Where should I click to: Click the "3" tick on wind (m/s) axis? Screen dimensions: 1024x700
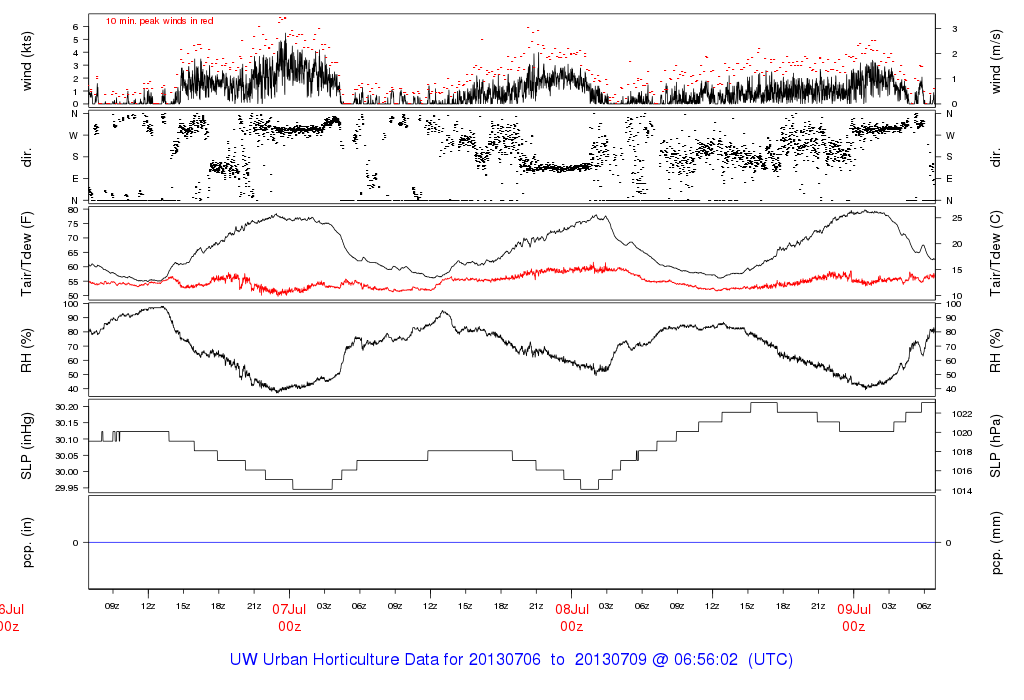tap(955, 29)
